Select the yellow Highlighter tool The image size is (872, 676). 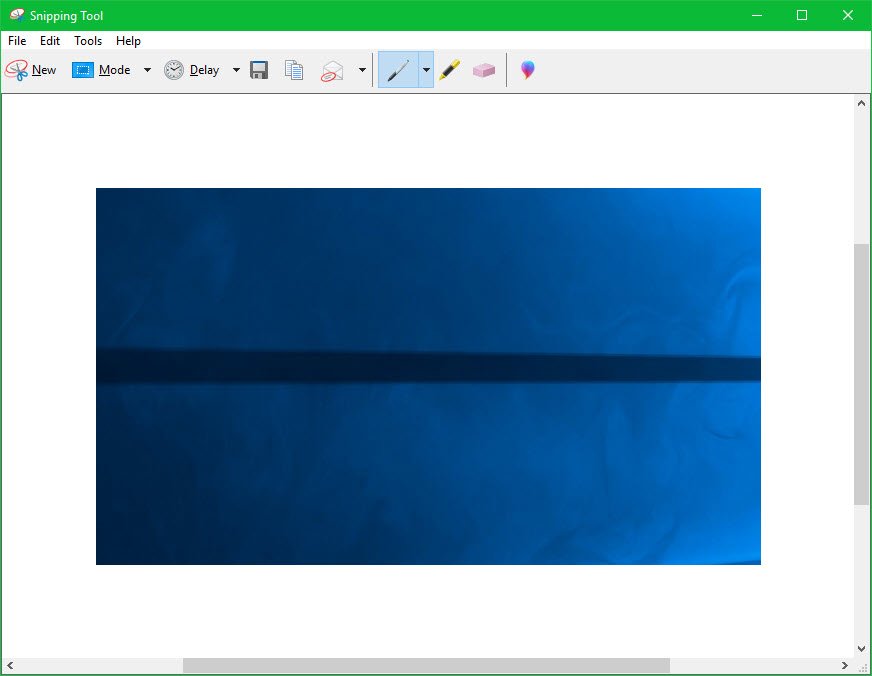click(450, 70)
